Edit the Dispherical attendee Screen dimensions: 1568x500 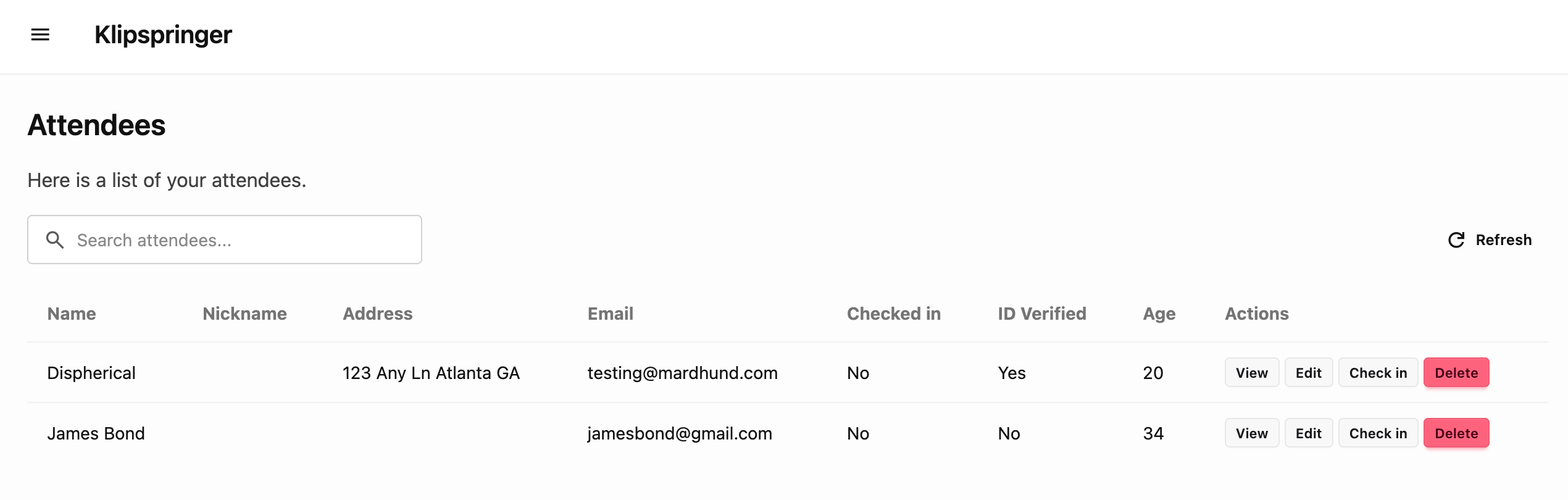(x=1308, y=373)
